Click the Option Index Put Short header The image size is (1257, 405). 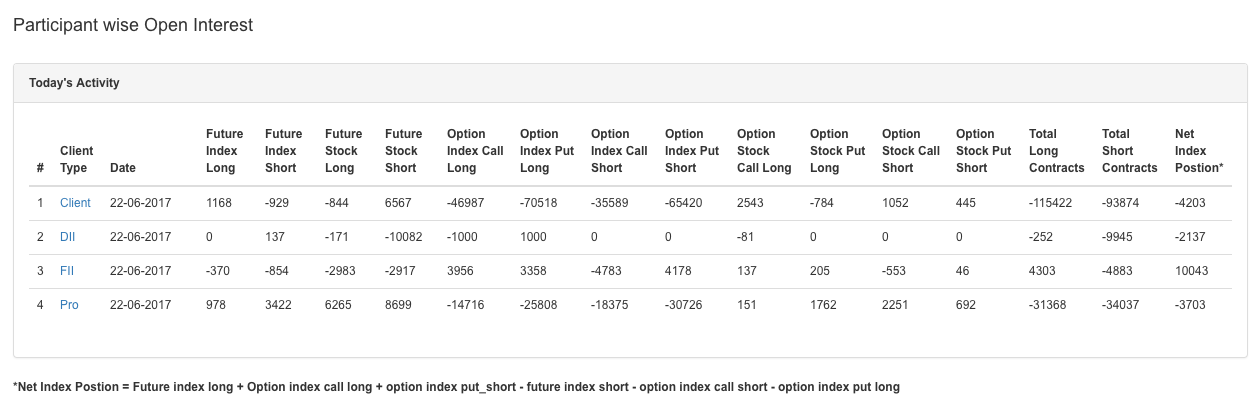click(692, 151)
